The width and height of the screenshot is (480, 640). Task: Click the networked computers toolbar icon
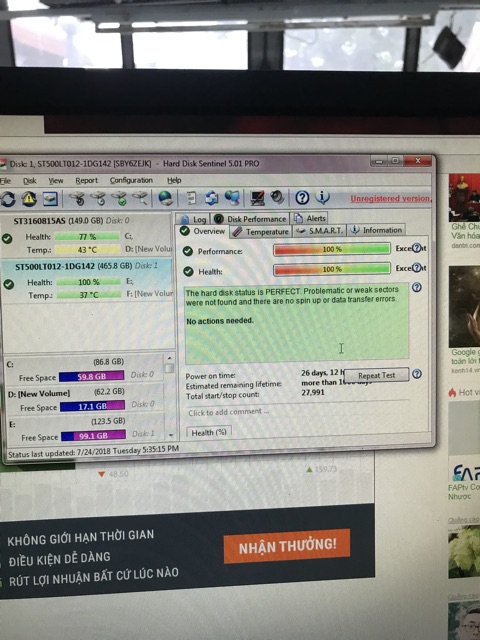[x=232, y=198]
